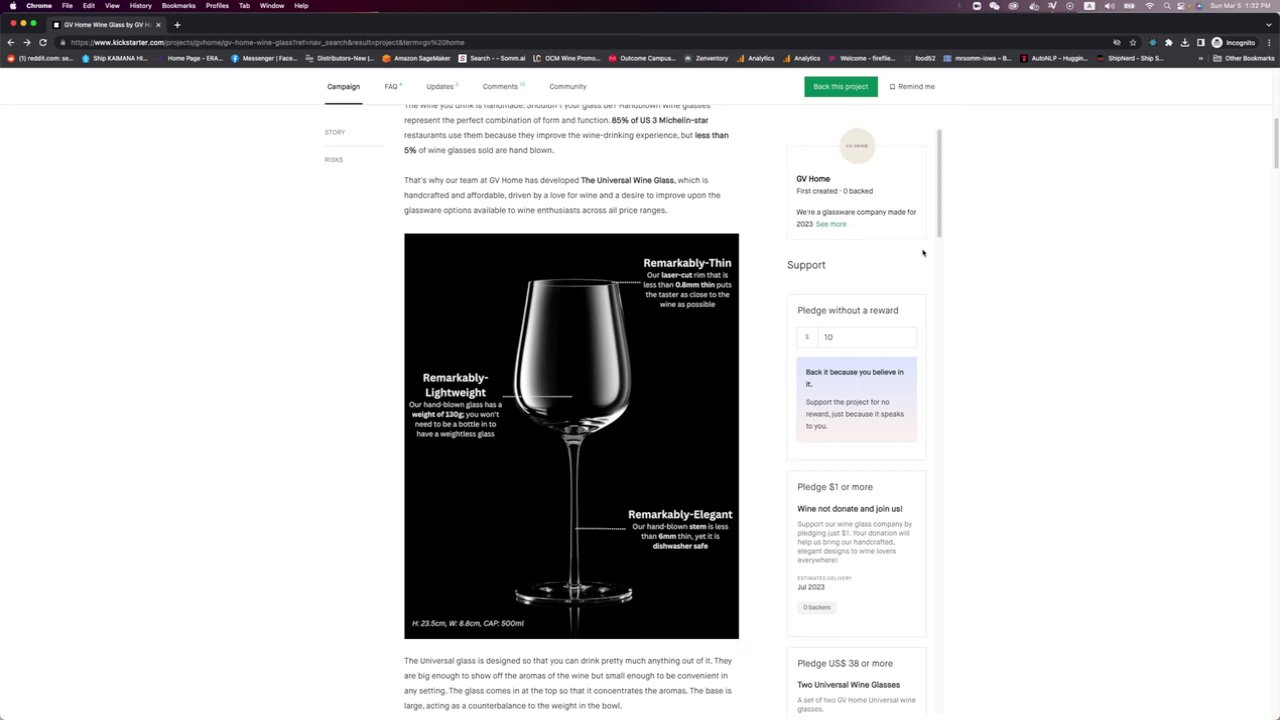Open the History menu

pyautogui.click(x=140, y=6)
